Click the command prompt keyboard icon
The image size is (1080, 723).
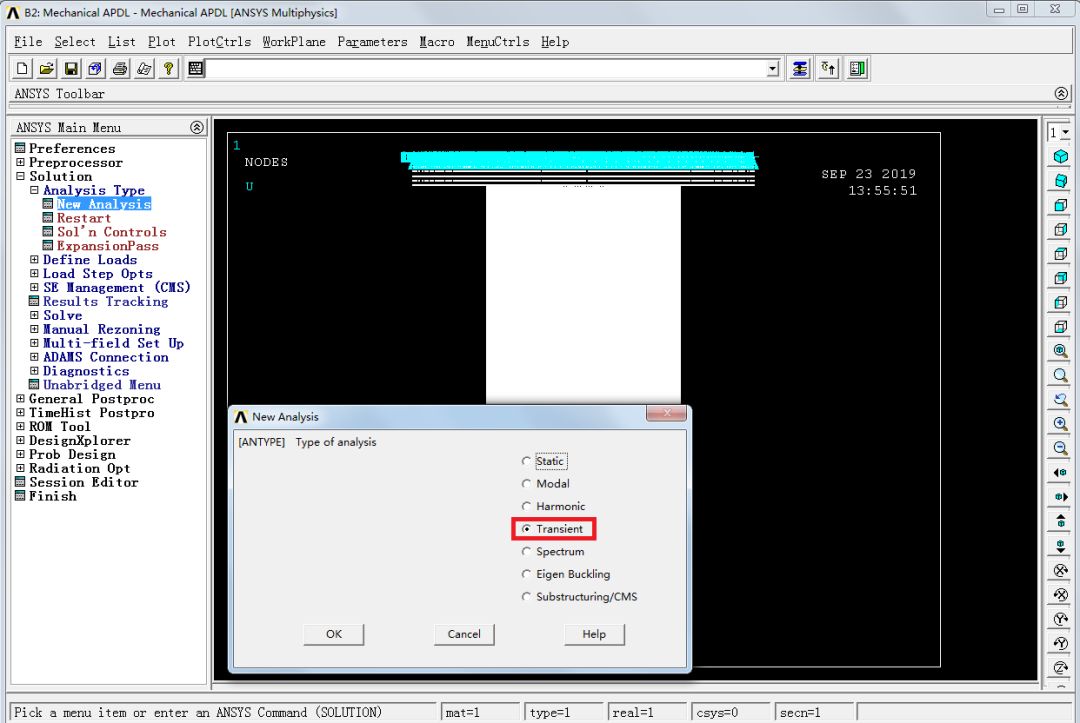(196, 69)
